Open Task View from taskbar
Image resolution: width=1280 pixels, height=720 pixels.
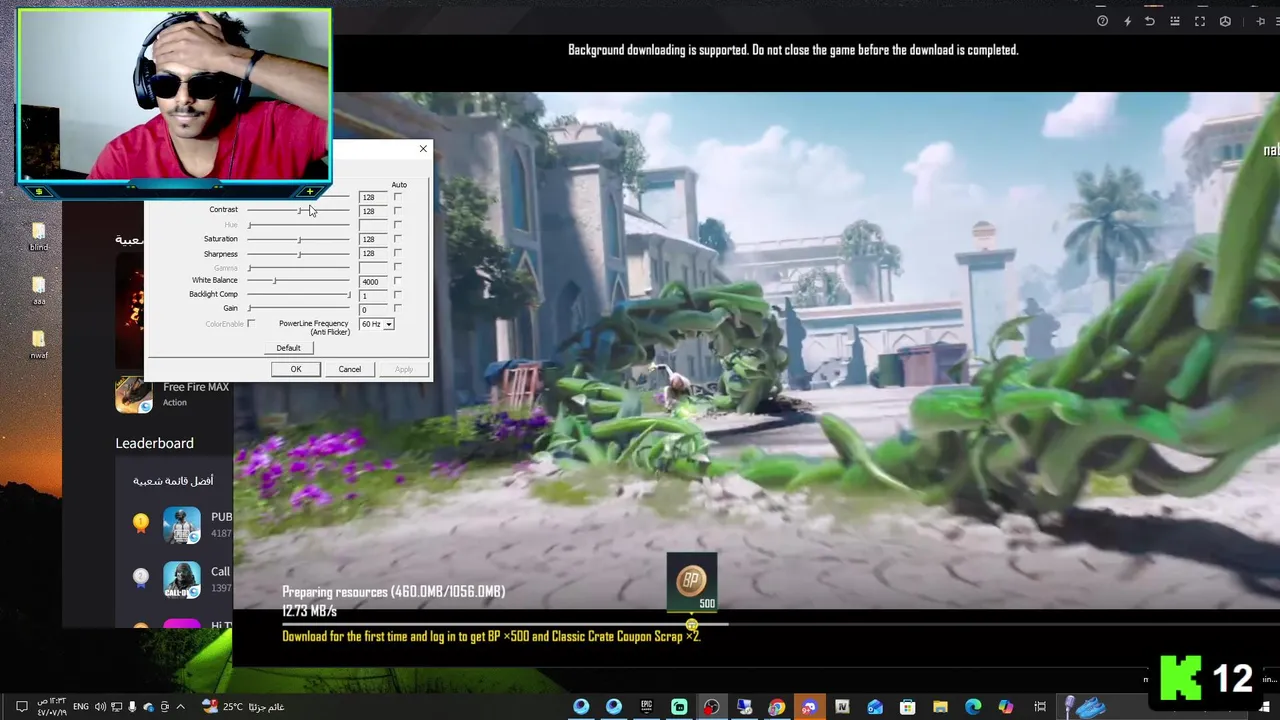tap(1040, 707)
